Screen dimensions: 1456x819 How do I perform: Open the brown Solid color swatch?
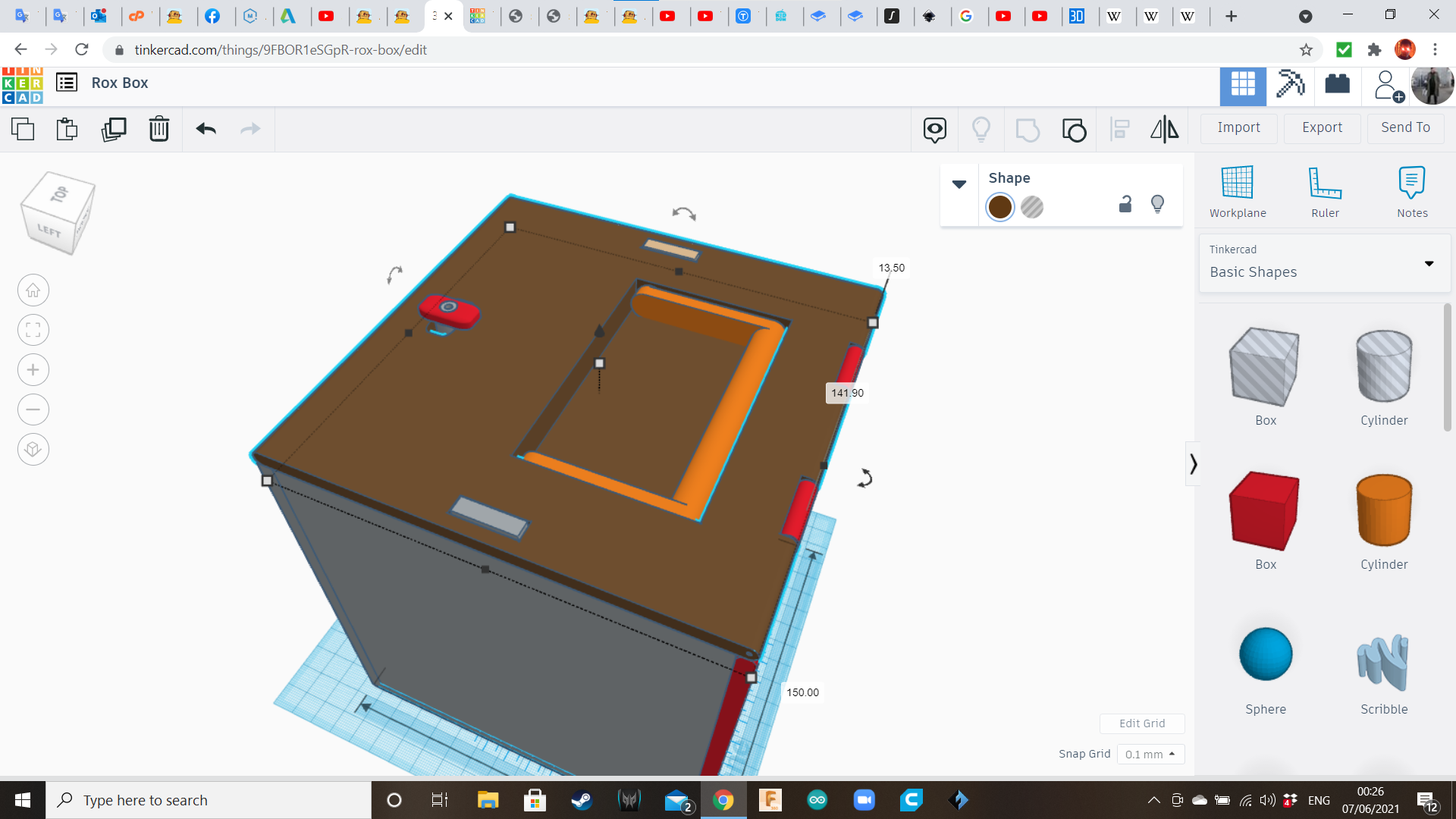point(1000,207)
